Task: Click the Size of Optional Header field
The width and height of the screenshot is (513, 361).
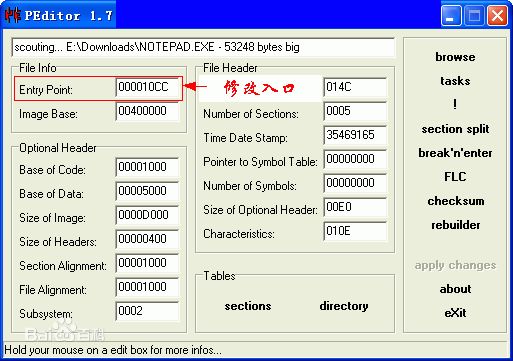Action: pyautogui.click(x=355, y=207)
